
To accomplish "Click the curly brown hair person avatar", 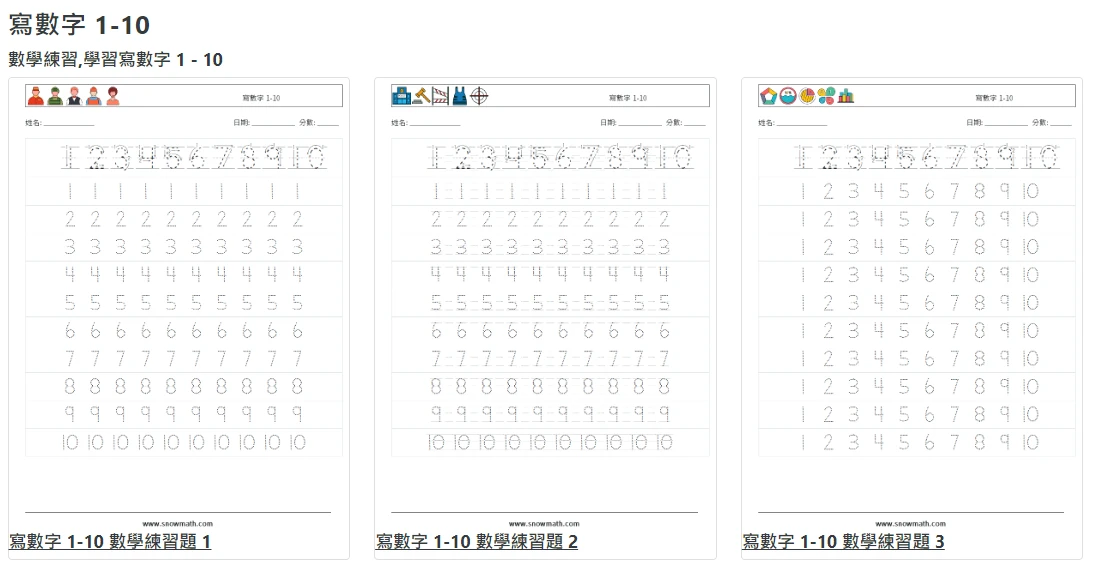I will [x=113, y=96].
